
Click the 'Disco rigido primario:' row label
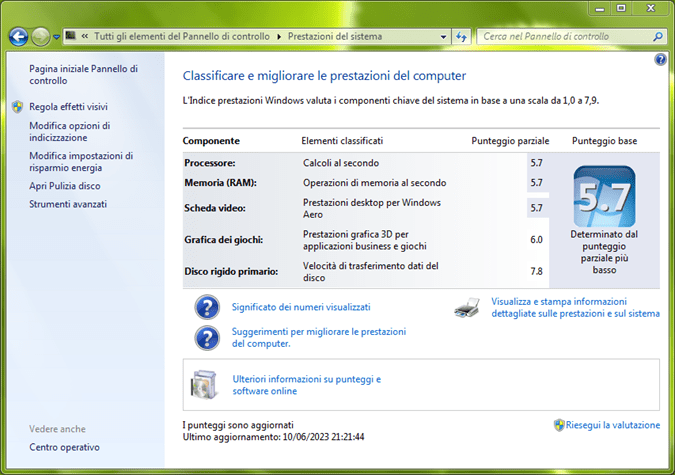[231, 271]
